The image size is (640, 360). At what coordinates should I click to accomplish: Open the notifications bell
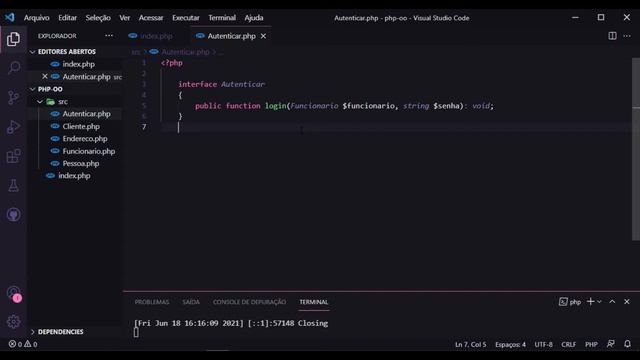coord(627,344)
